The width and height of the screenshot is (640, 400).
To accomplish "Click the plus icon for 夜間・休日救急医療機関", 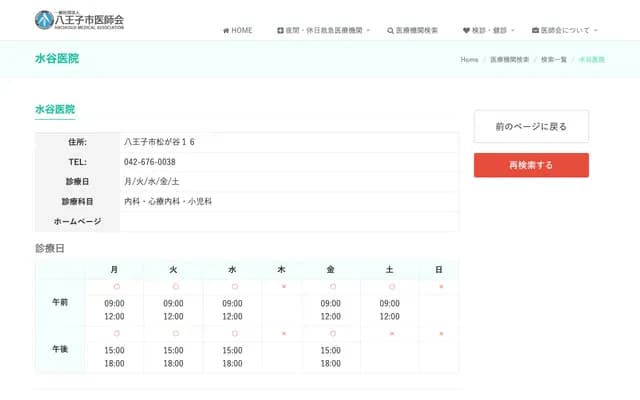I will 280,31.
